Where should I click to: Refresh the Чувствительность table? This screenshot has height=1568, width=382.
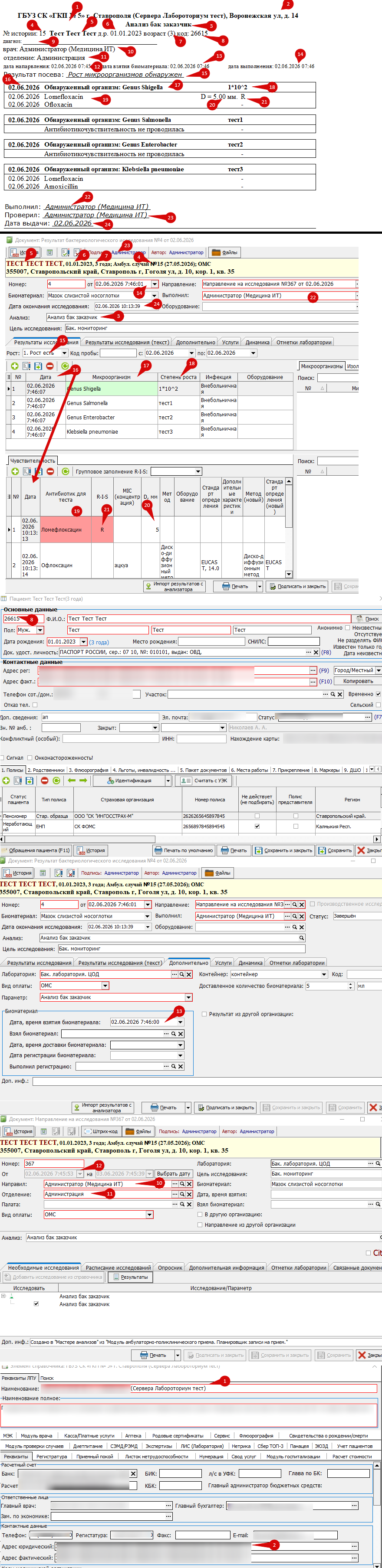coord(65,471)
